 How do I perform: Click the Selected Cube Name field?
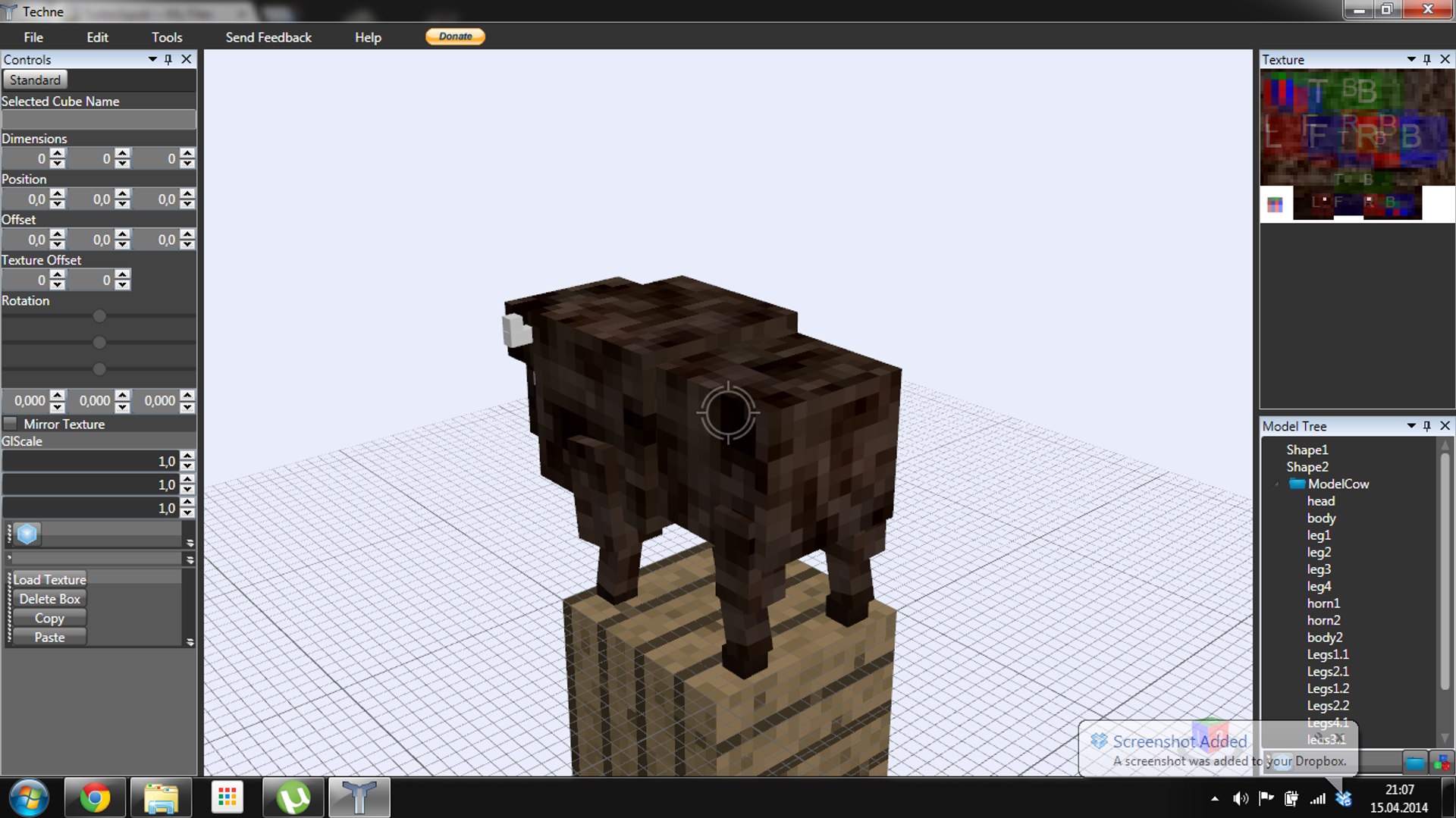point(99,119)
